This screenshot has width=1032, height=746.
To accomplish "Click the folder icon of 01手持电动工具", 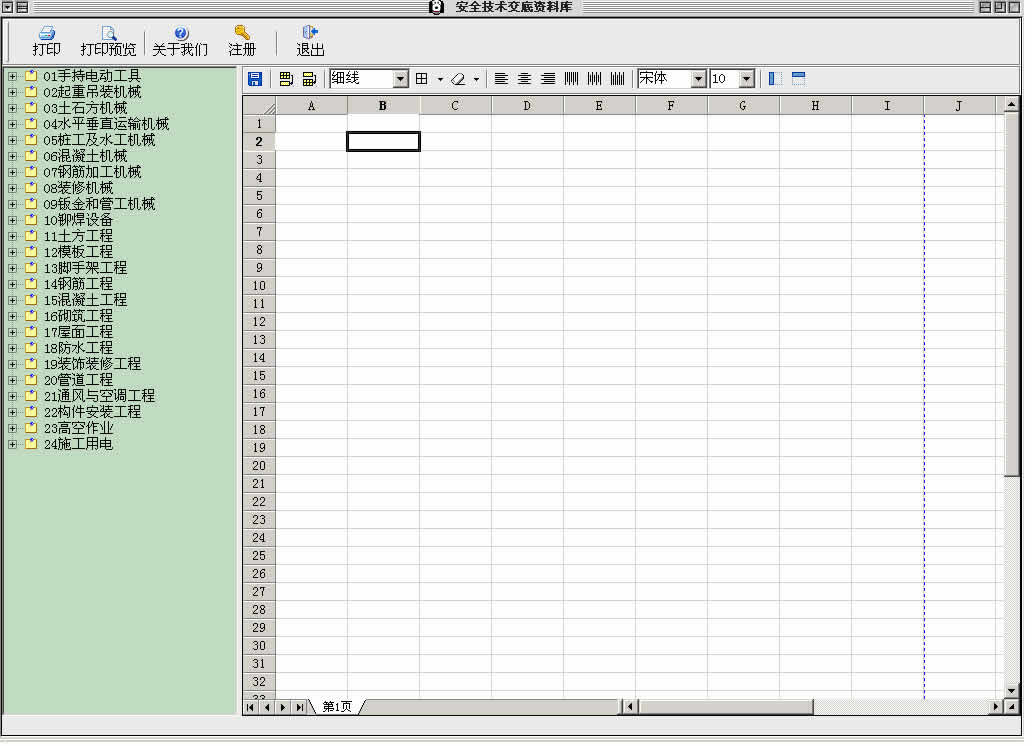I will pyautogui.click(x=31, y=76).
